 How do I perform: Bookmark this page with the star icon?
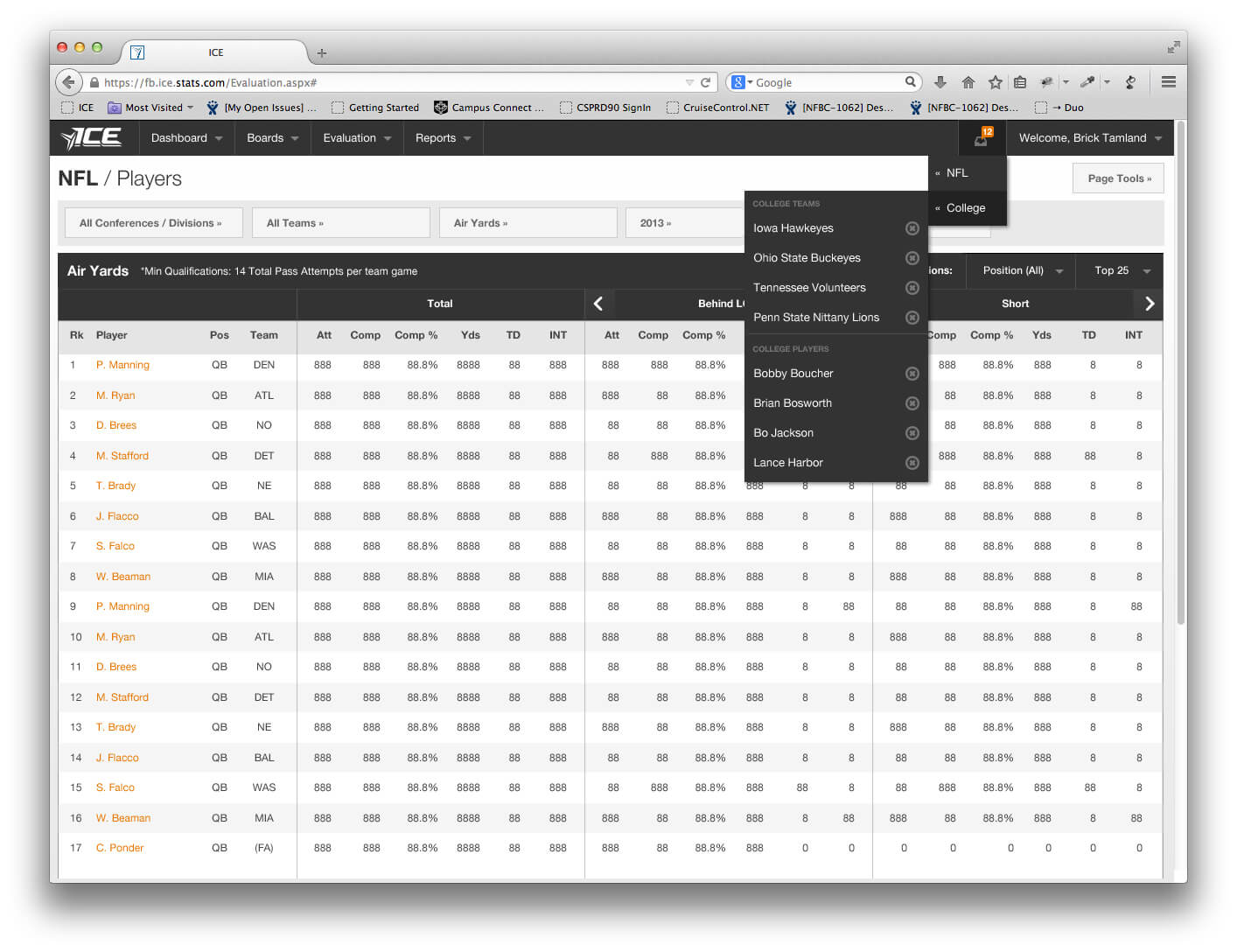[995, 82]
